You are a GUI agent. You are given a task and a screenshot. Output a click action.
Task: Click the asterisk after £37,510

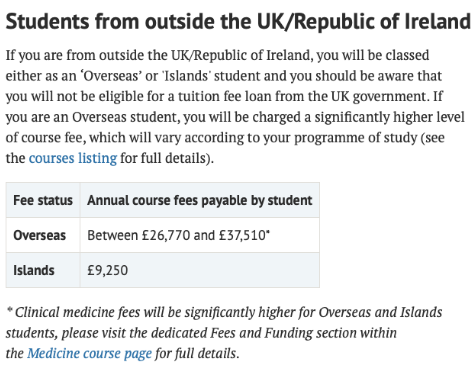pos(268,232)
